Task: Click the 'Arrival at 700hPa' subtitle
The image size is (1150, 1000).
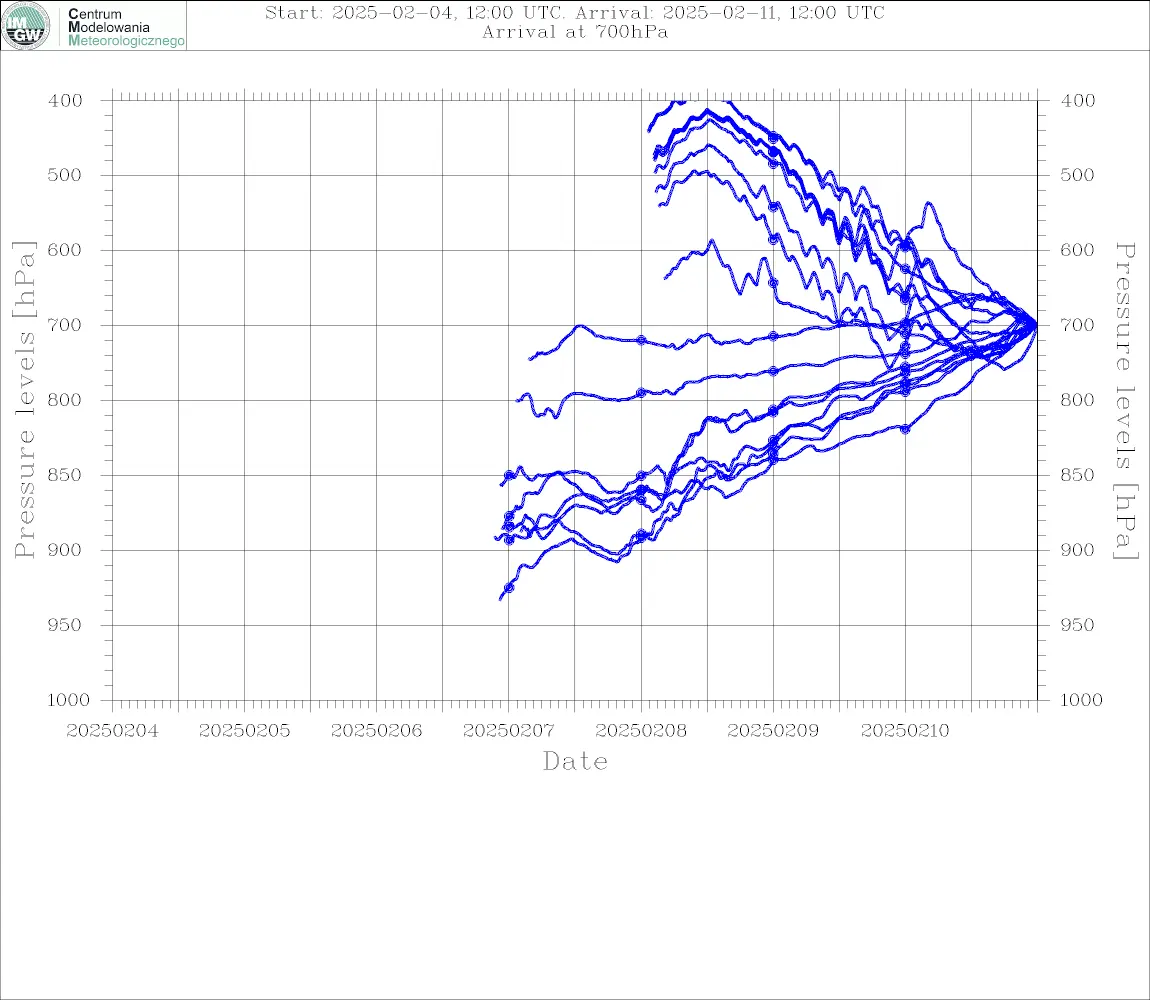Action: (575, 32)
